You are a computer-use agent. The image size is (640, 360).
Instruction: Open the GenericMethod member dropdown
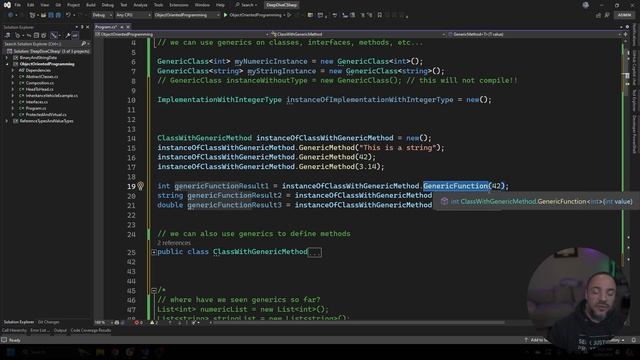tap(533, 35)
